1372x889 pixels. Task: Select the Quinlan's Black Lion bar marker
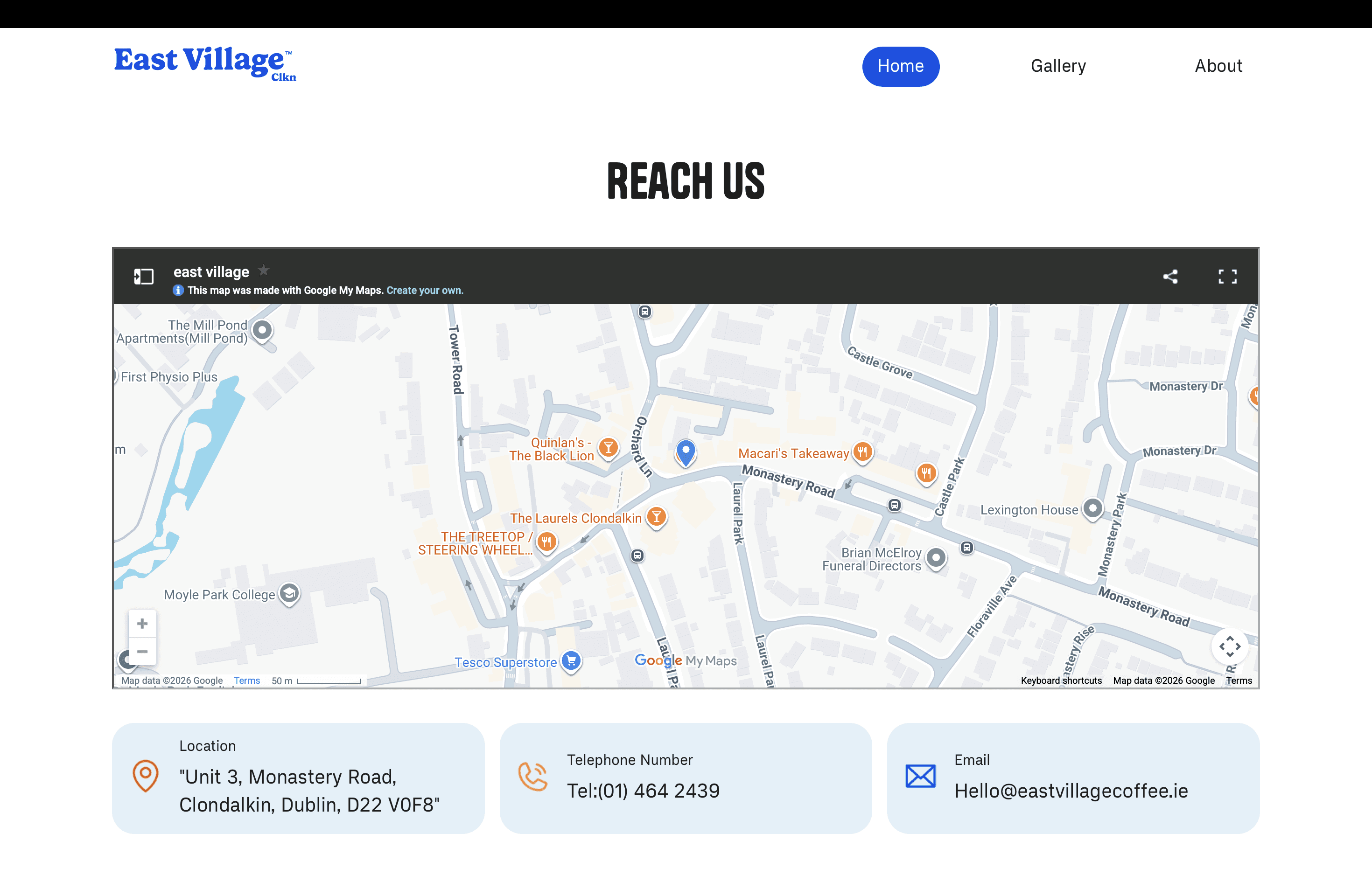click(x=608, y=448)
